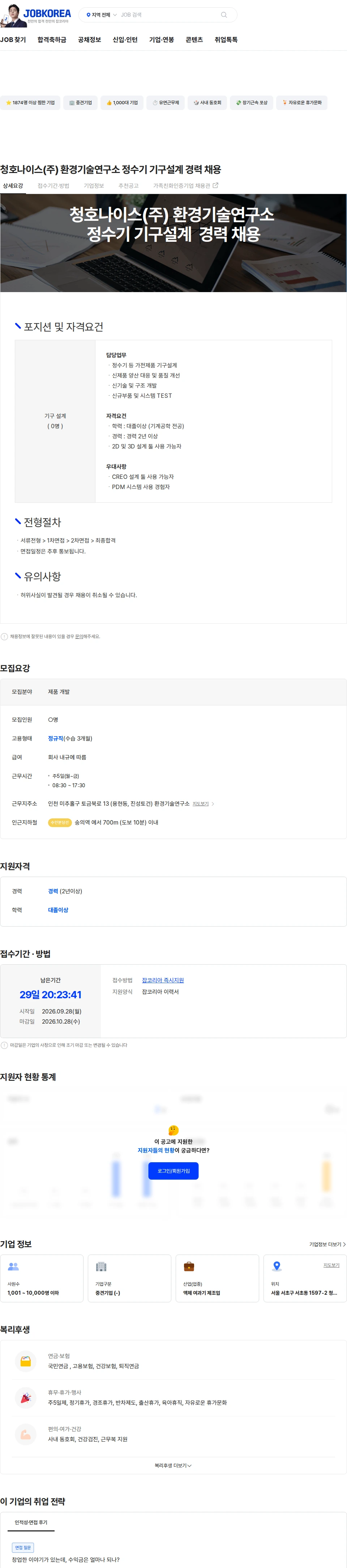Expand 복리후생 더보기
The width and height of the screenshot is (347, 1568).
[x=173, y=1466]
